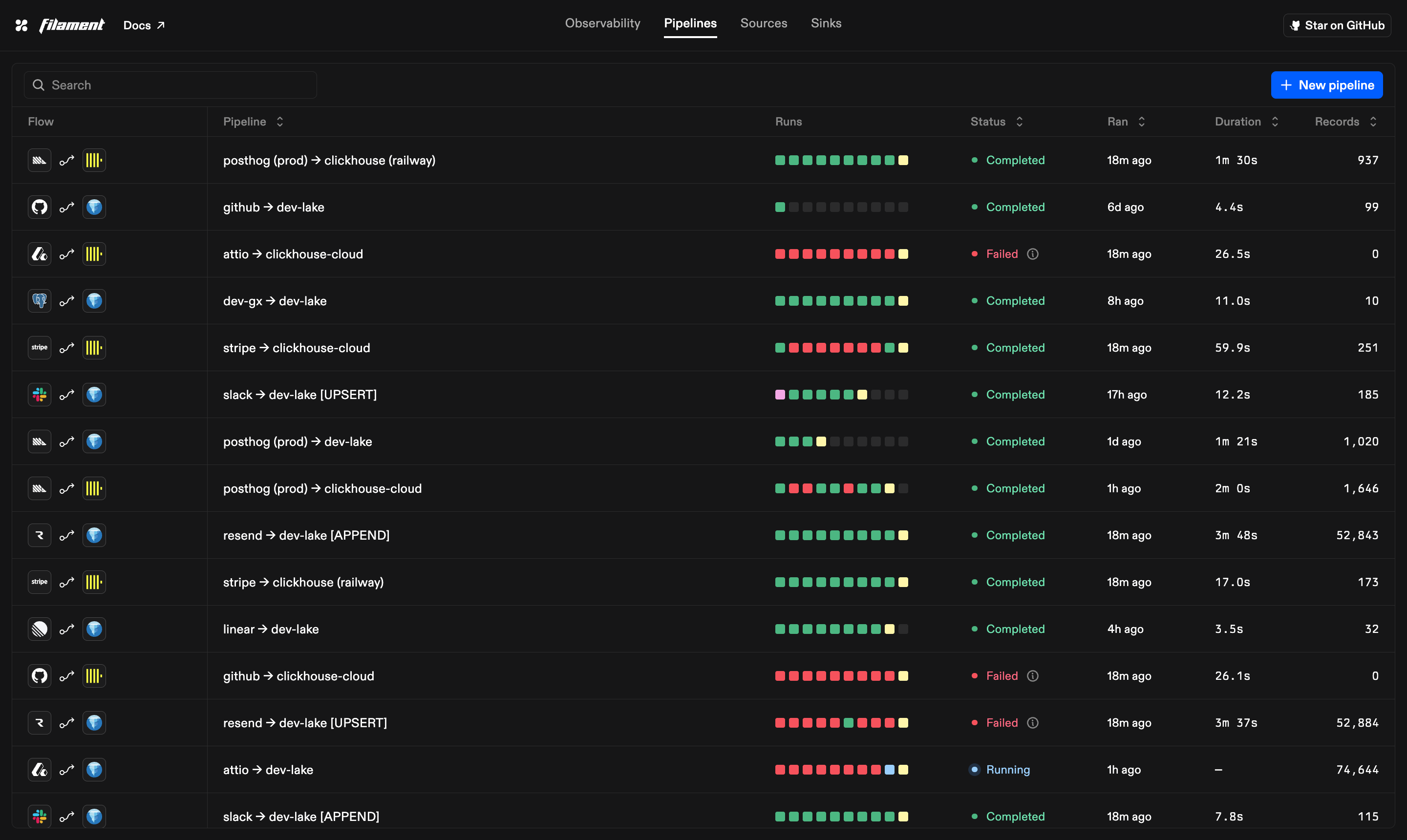This screenshot has height=840, width=1407.
Task: Click dev-lake sink icon in linear row
Action: (94, 629)
